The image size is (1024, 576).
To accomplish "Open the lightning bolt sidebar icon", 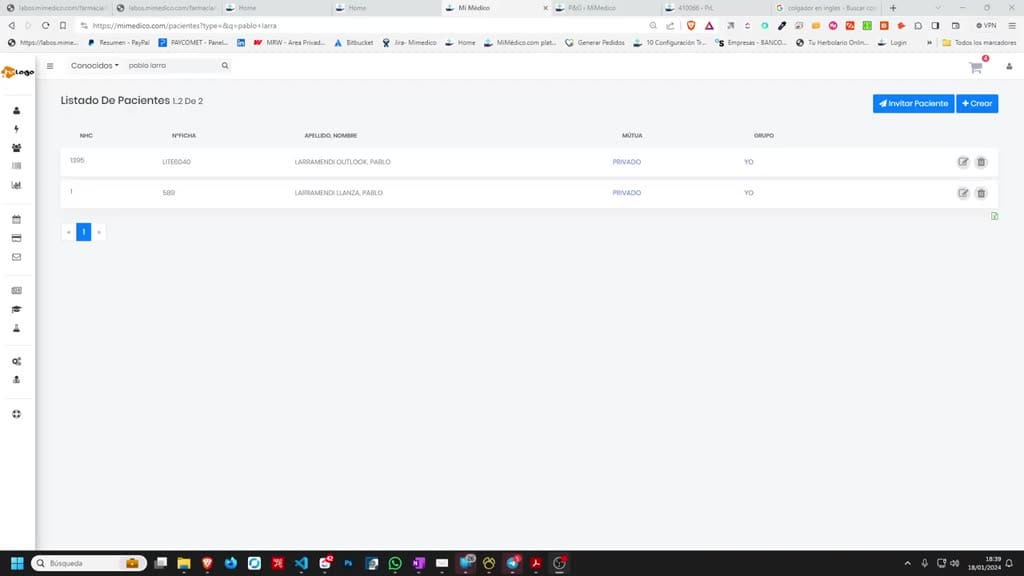I will pyautogui.click(x=16, y=129).
